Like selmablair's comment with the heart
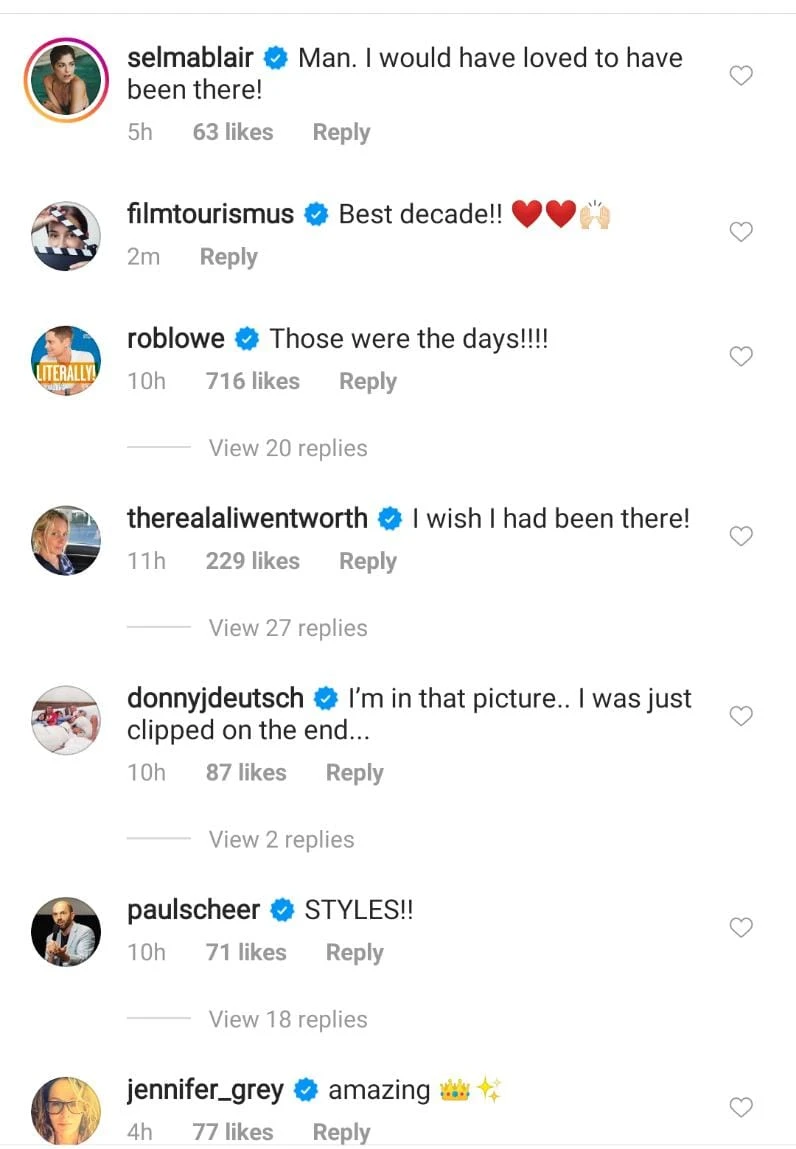Screen dimensions: 796x1149 point(740,76)
